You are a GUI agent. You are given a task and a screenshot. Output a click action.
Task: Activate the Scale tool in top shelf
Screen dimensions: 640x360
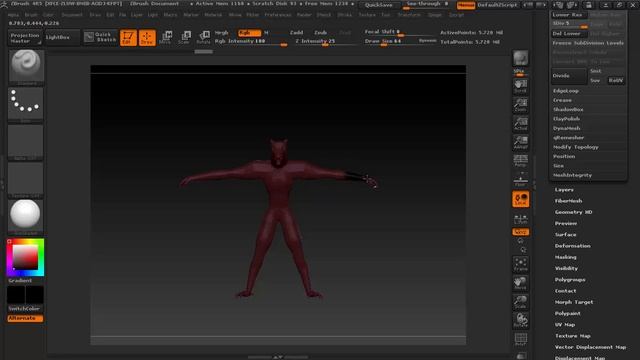tap(184, 38)
